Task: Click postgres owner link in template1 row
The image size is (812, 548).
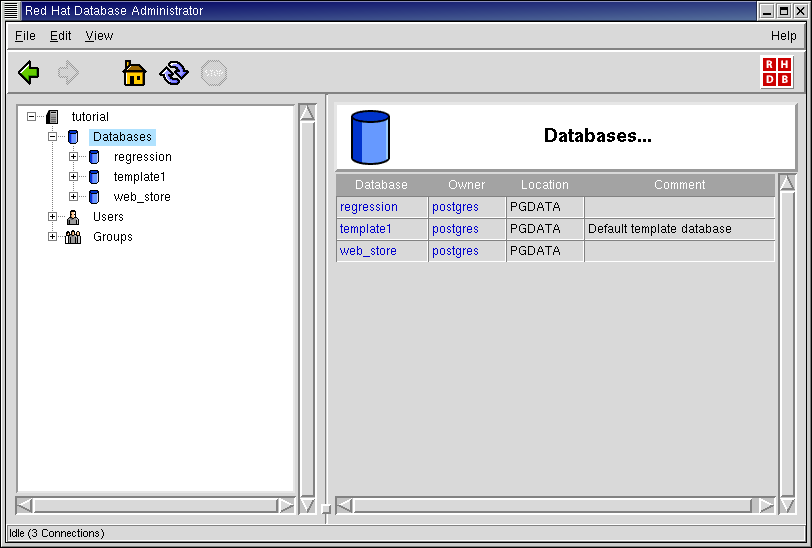Action: 455,228
